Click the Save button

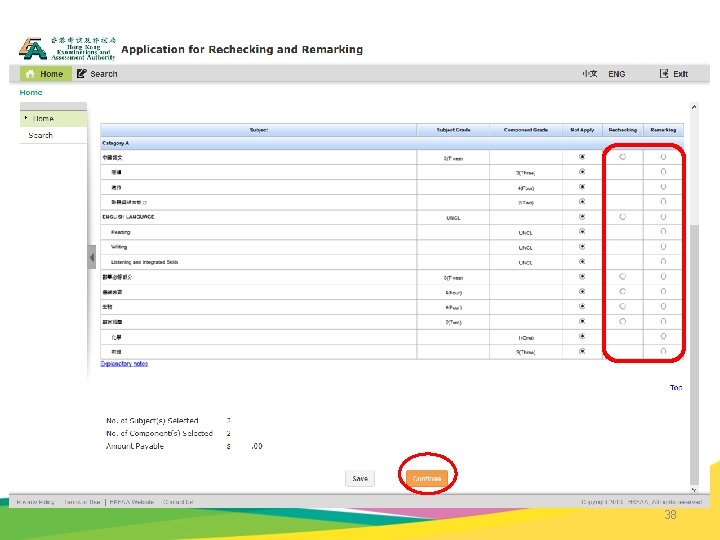coord(360,478)
